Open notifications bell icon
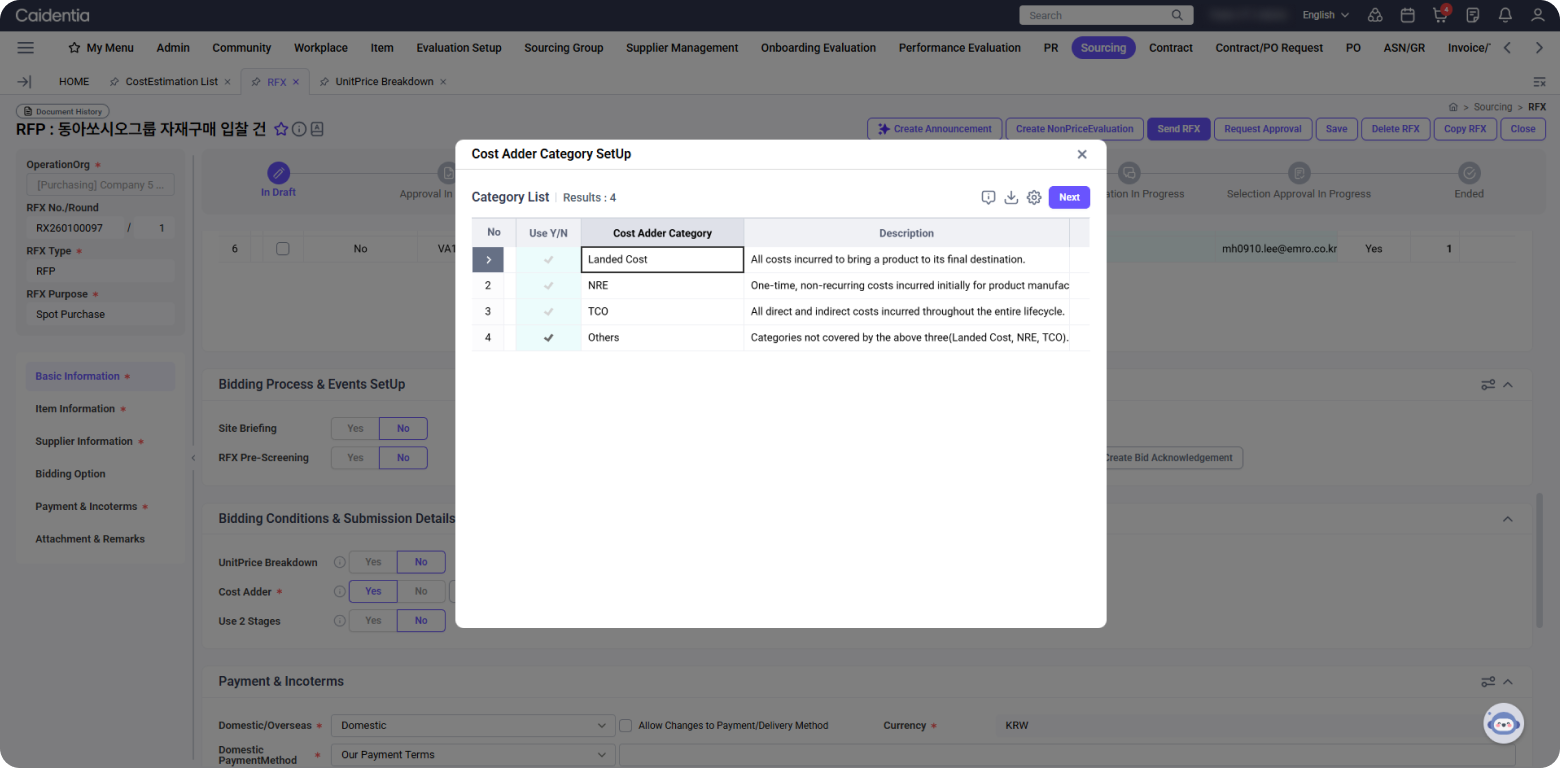Viewport: 1560px width, 768px height. click(x=1505, y=15)
